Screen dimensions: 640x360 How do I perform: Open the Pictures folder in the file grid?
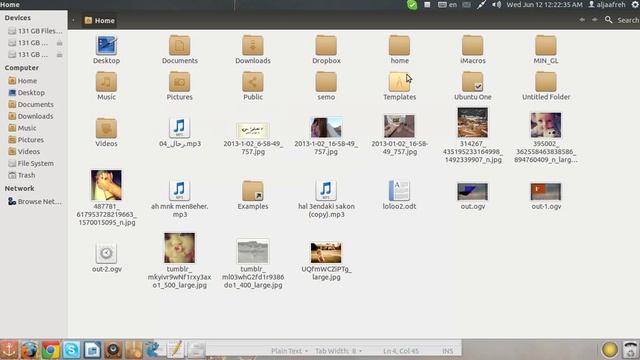click(x=180, y=82)
